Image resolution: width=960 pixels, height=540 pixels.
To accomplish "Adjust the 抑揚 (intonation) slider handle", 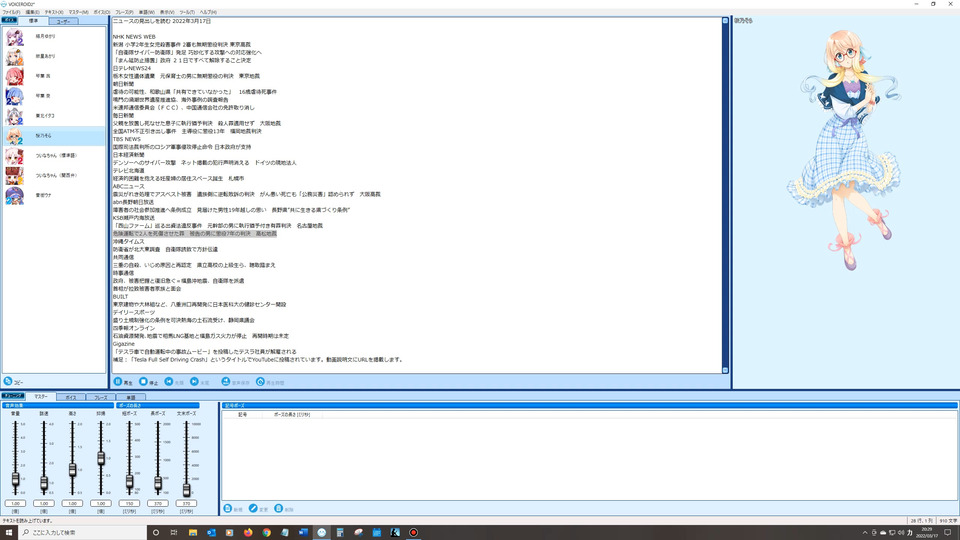I will pyautogui.click(x=101, y=458).
